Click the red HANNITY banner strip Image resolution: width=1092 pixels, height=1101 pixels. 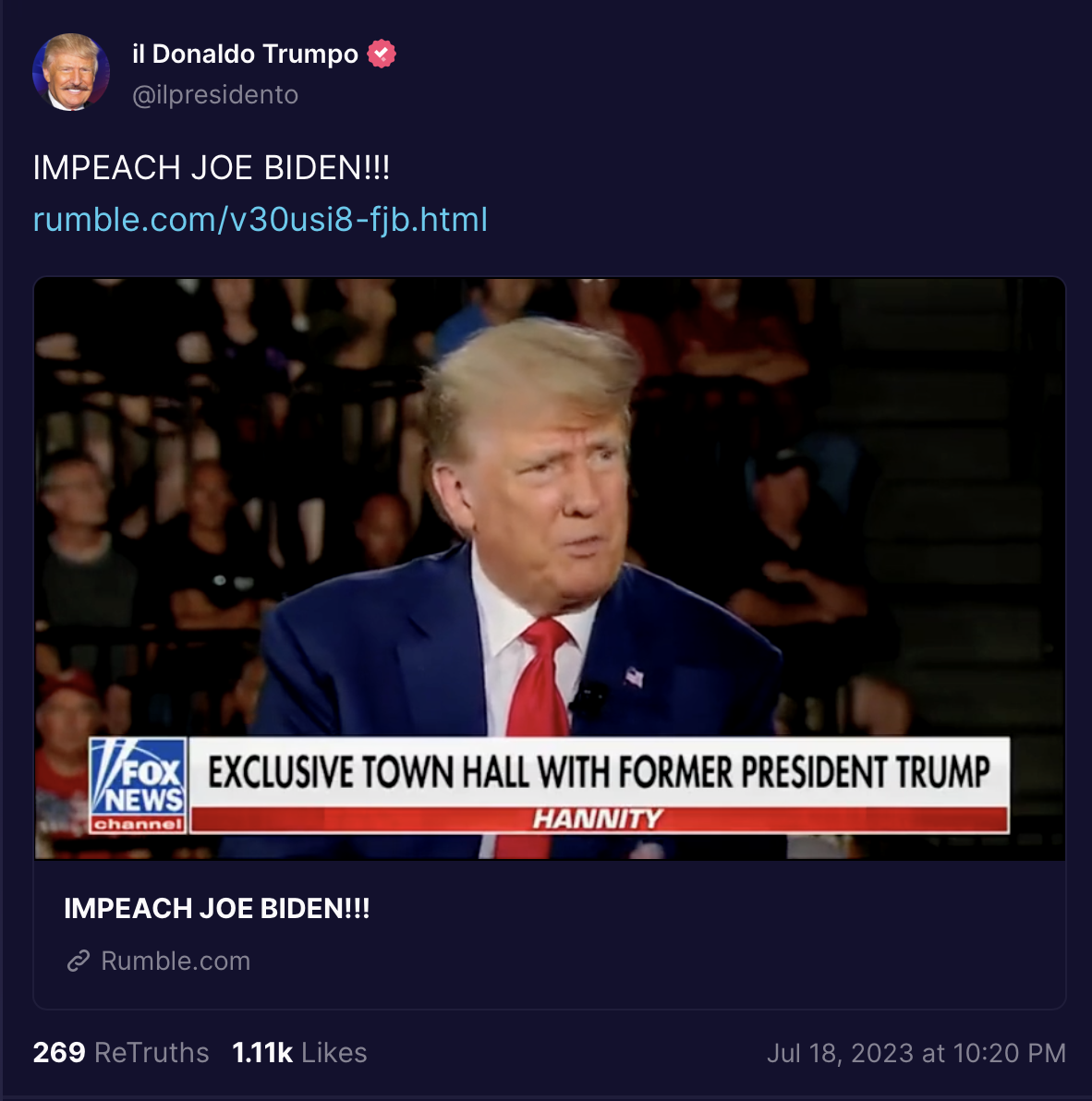point(600,818)
